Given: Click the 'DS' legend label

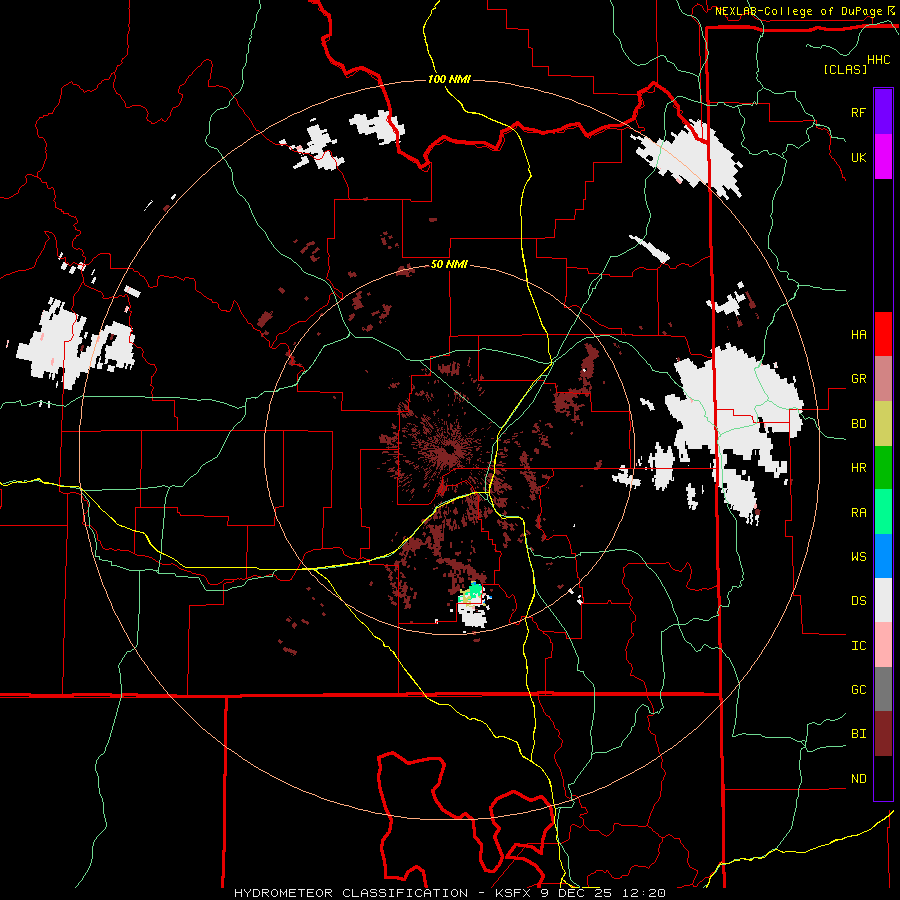Looking at the screenshot, I should (858, 601).
